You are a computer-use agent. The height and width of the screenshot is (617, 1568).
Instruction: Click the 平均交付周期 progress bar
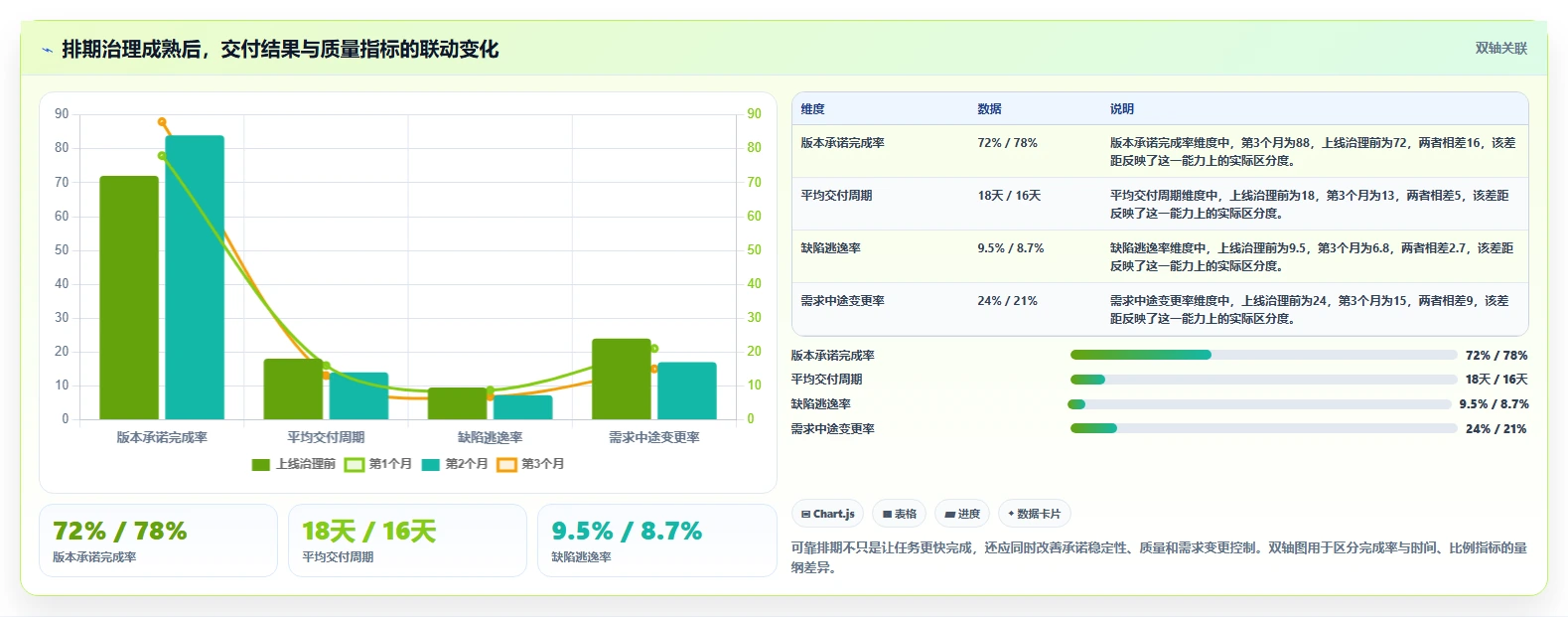point(1263,380)
